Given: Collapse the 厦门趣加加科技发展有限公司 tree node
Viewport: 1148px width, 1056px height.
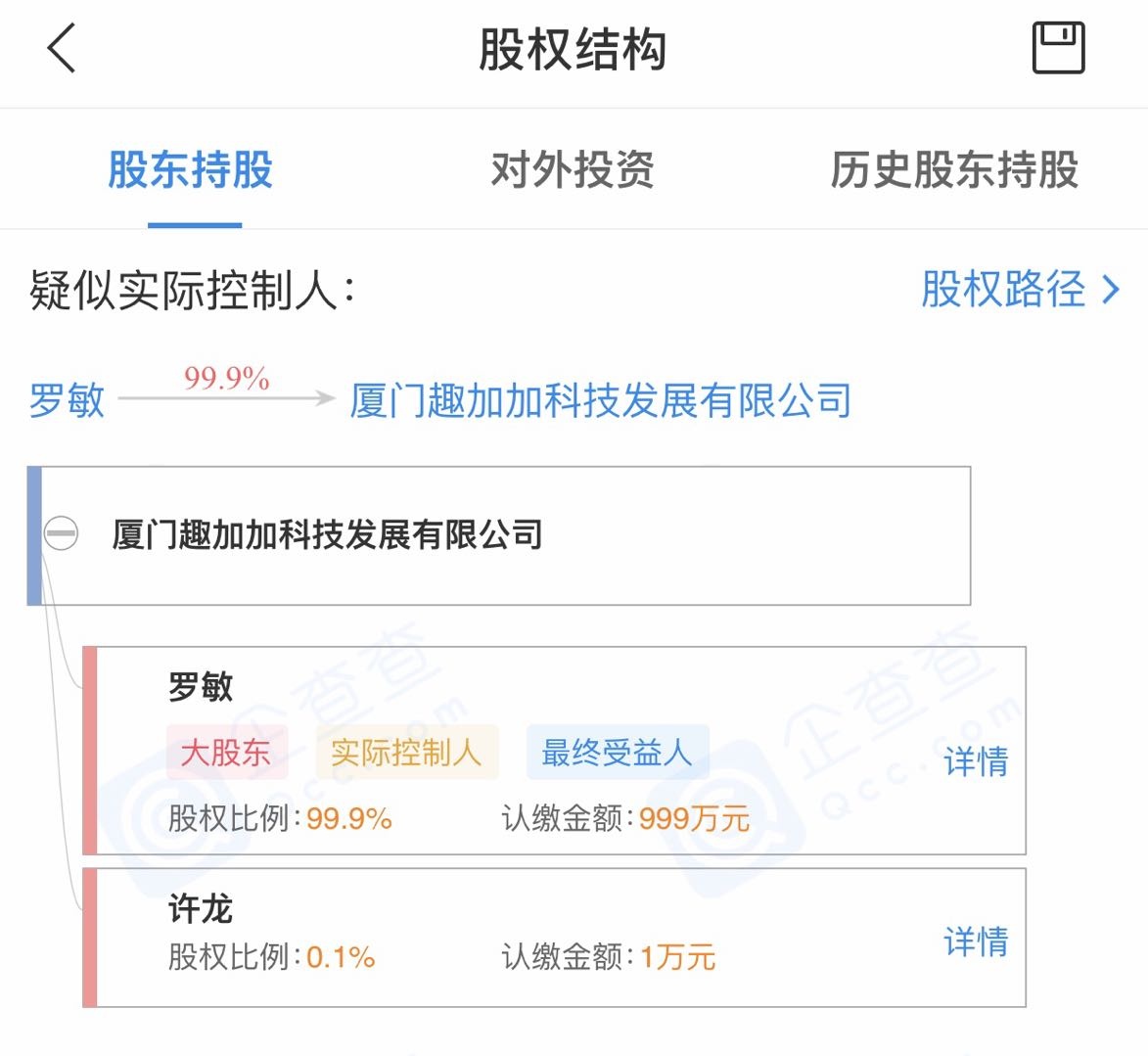Looking at the screenshot, I should tap(61, 533).
